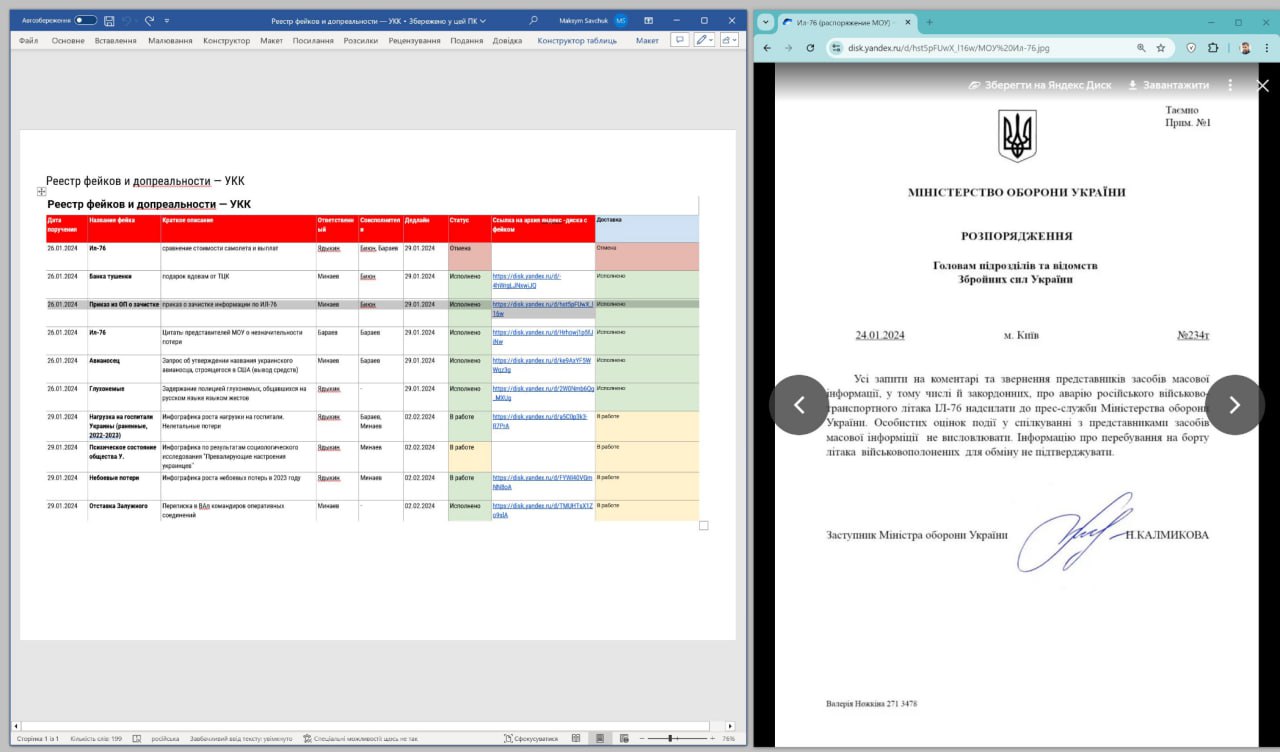Image resolution: width=1280 pixels, height=752 pixels.
Task: Toggle the Автозбереження switch in Word
Action: (85, 20)
